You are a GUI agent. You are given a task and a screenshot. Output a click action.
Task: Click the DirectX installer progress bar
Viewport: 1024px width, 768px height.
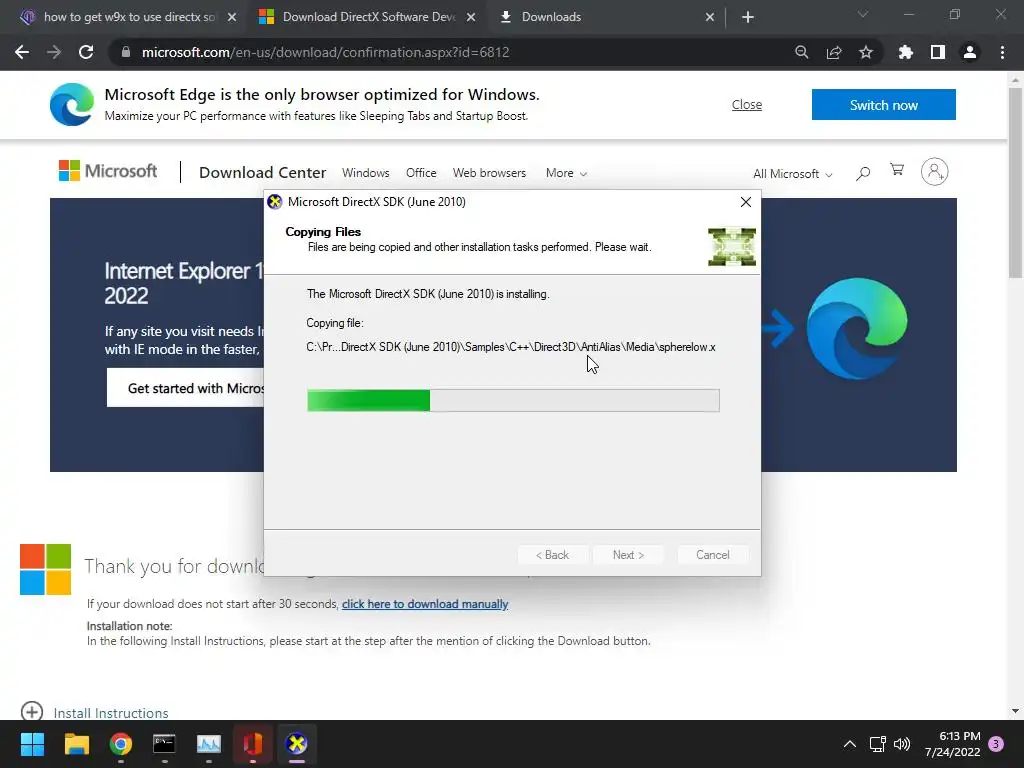[513, 400]
